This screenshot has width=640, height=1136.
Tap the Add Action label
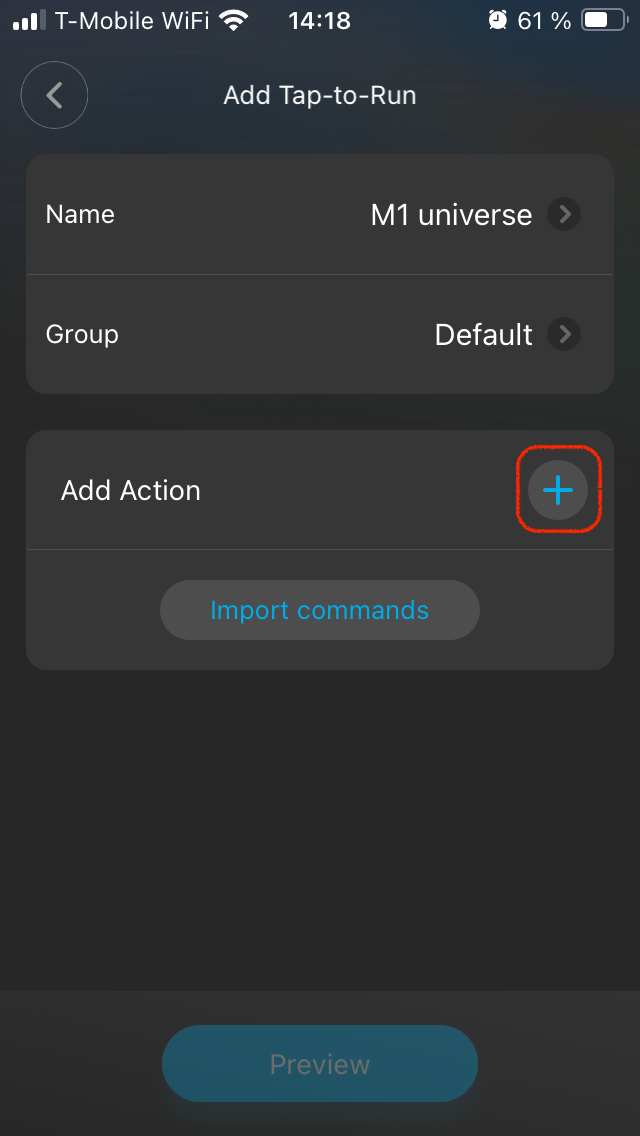[x=131, y=490]
